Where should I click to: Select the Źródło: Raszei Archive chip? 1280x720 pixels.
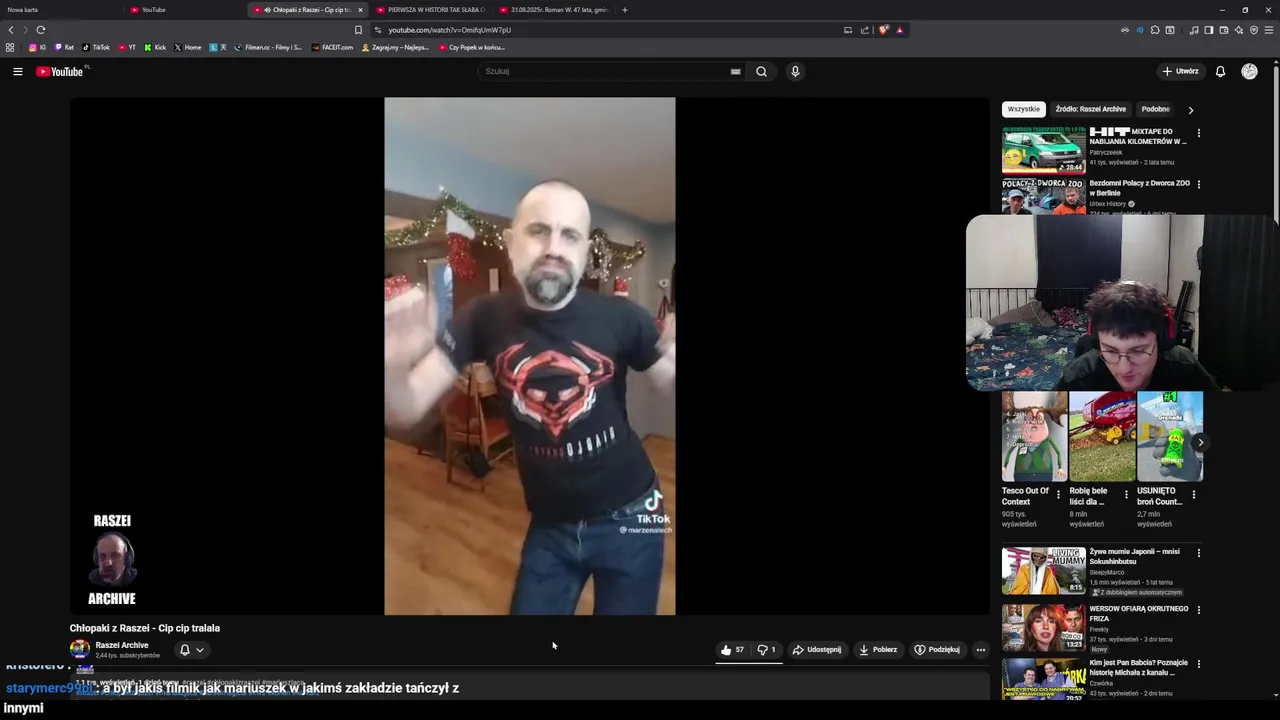tap(1090, 109)
